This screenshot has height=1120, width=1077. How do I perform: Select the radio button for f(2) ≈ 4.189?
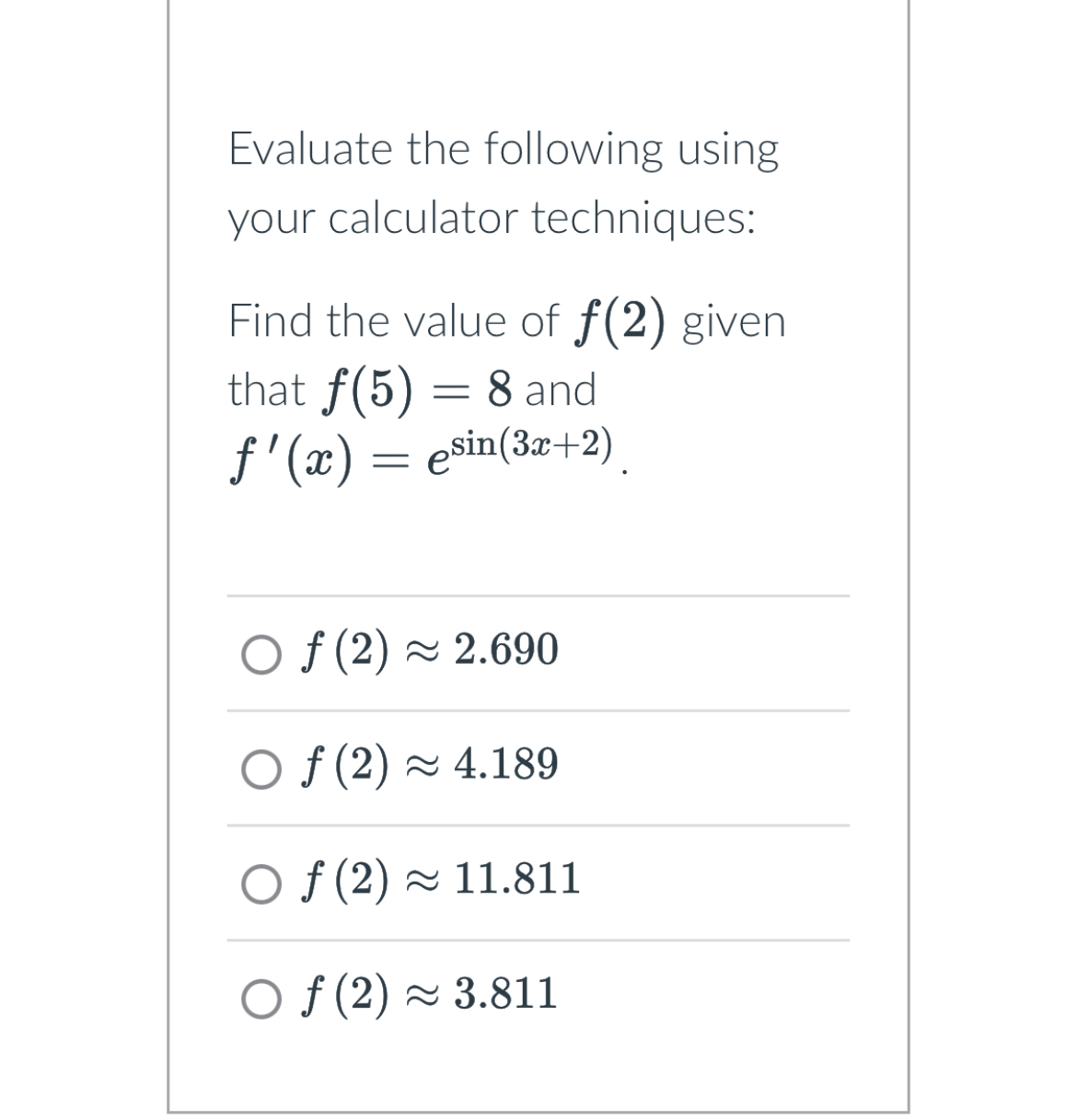[261, 768]
